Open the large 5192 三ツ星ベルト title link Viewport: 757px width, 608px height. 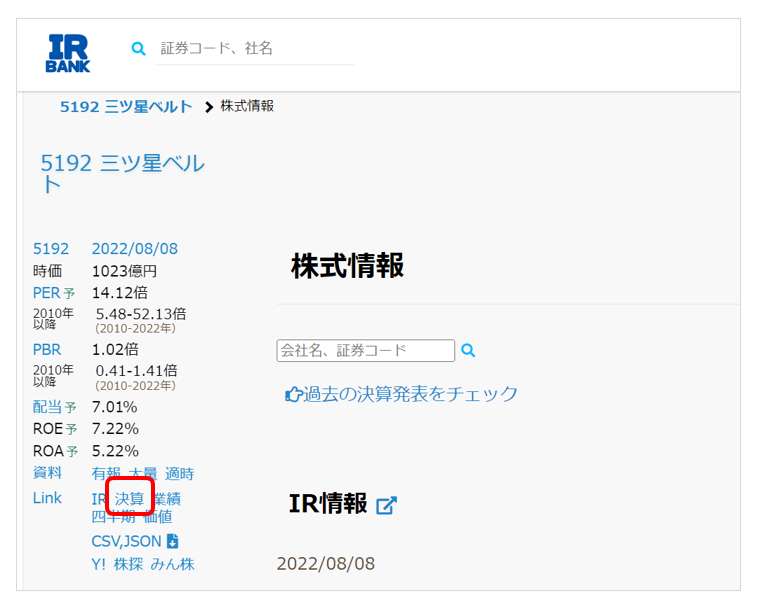(122, 174)
